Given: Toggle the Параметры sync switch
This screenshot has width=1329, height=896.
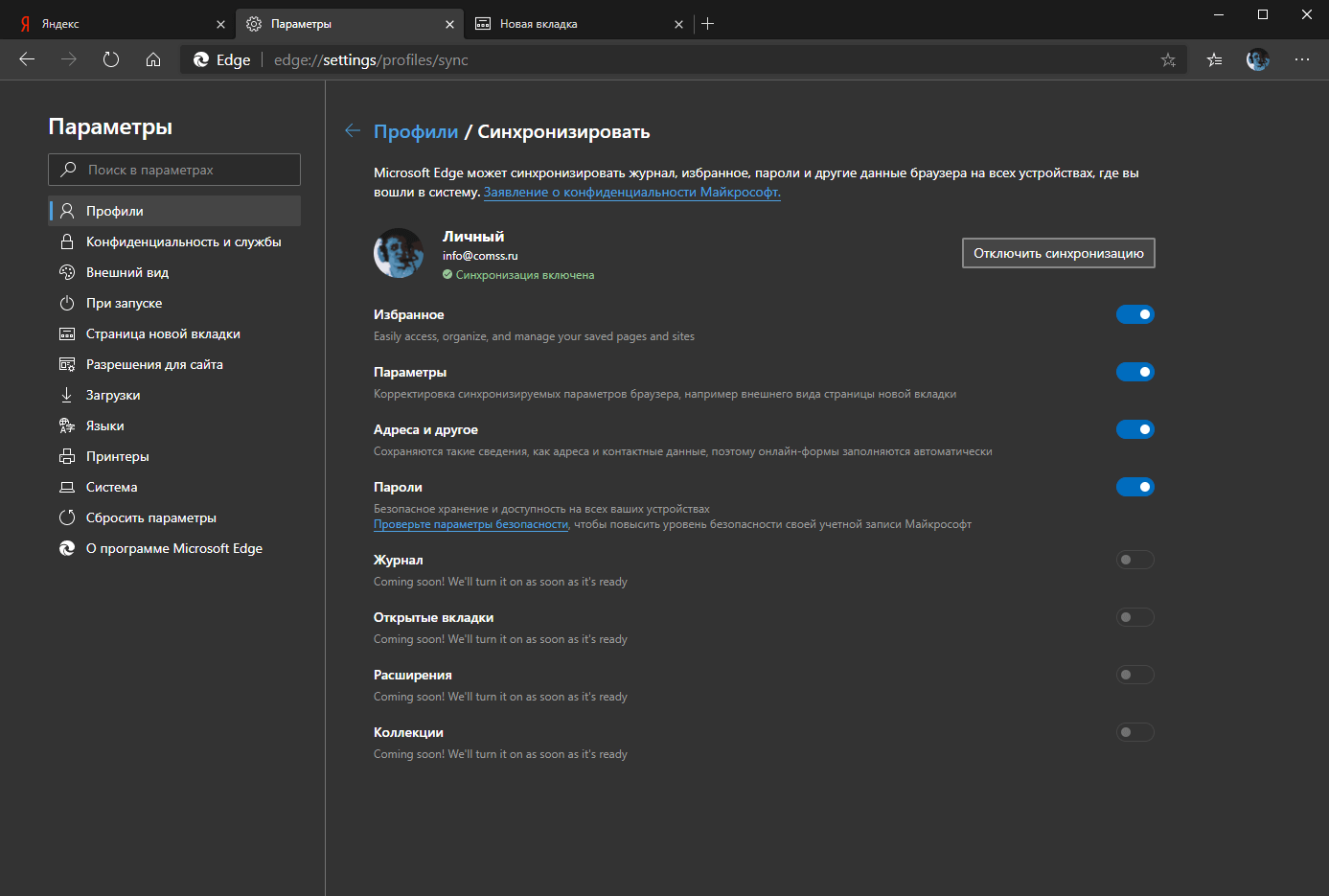Looking at the screenshot, I should 1134,372.
